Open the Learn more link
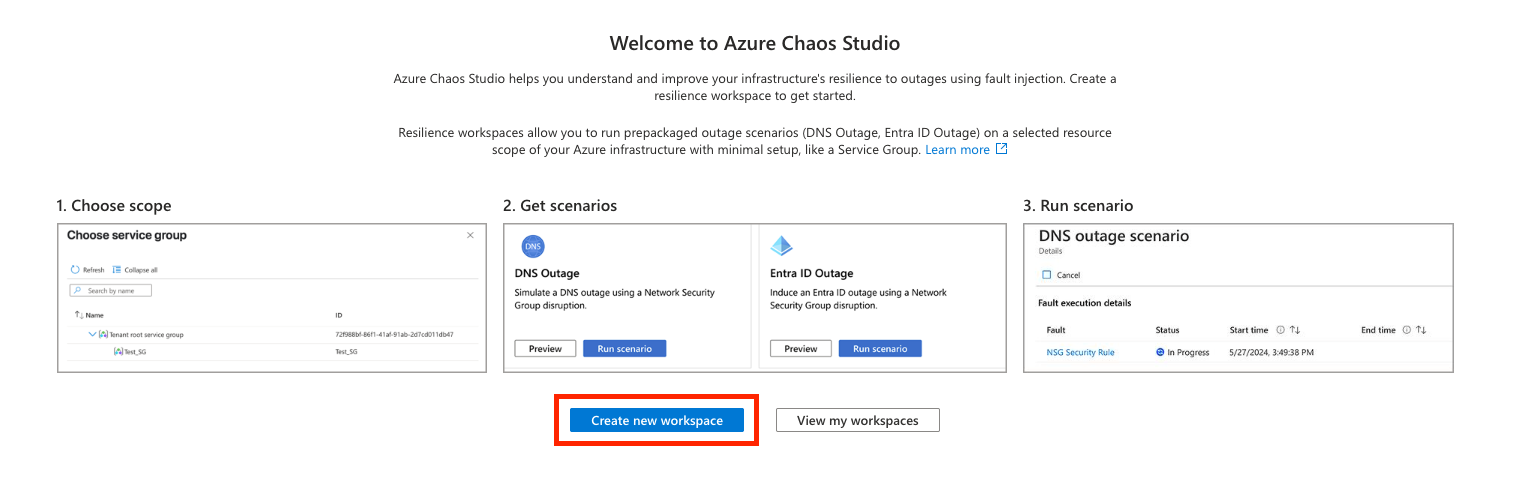Screen dimensions: 1527x501 click(957, 149)
